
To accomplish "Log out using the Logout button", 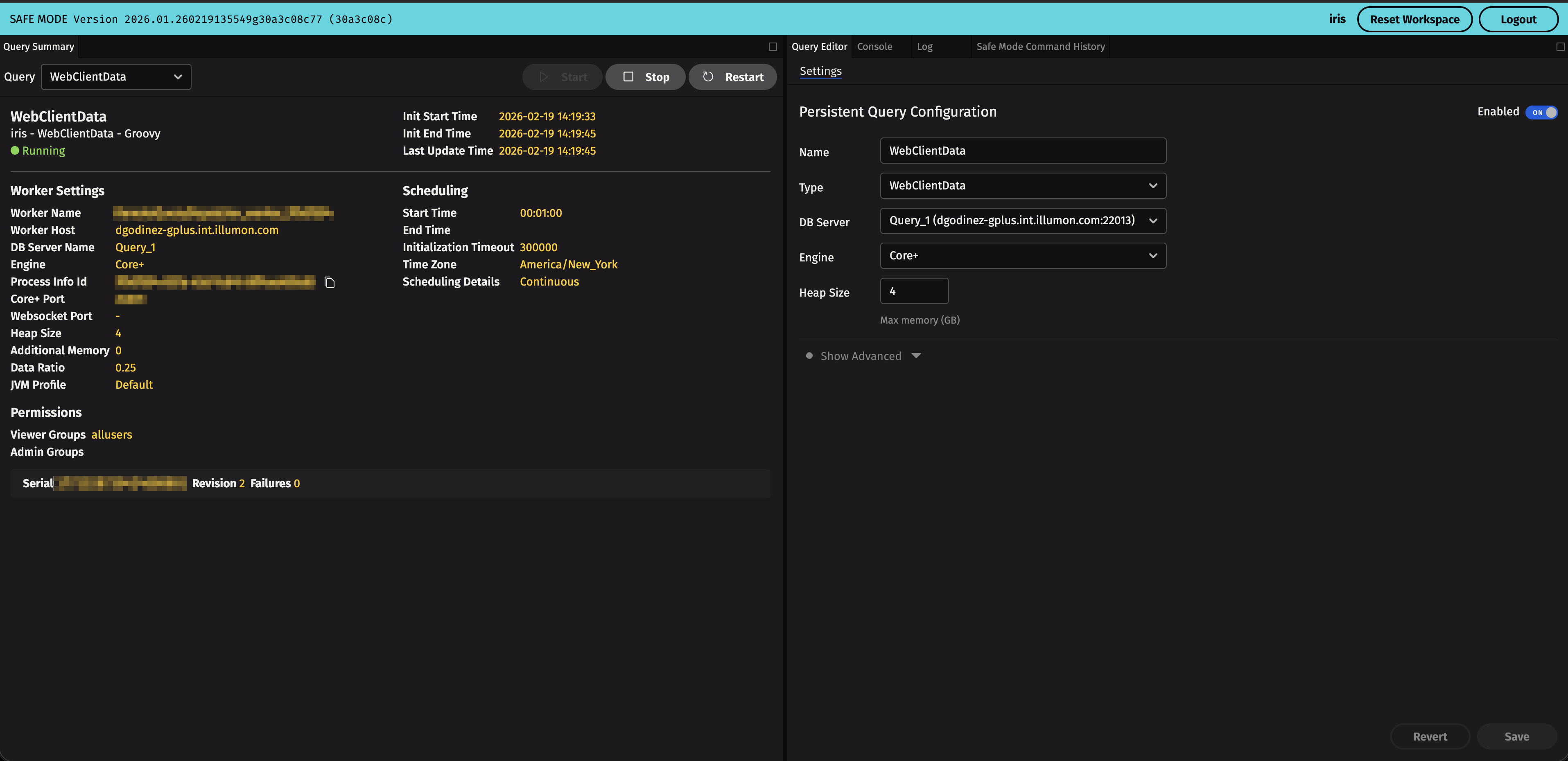I will point(1518,20).
